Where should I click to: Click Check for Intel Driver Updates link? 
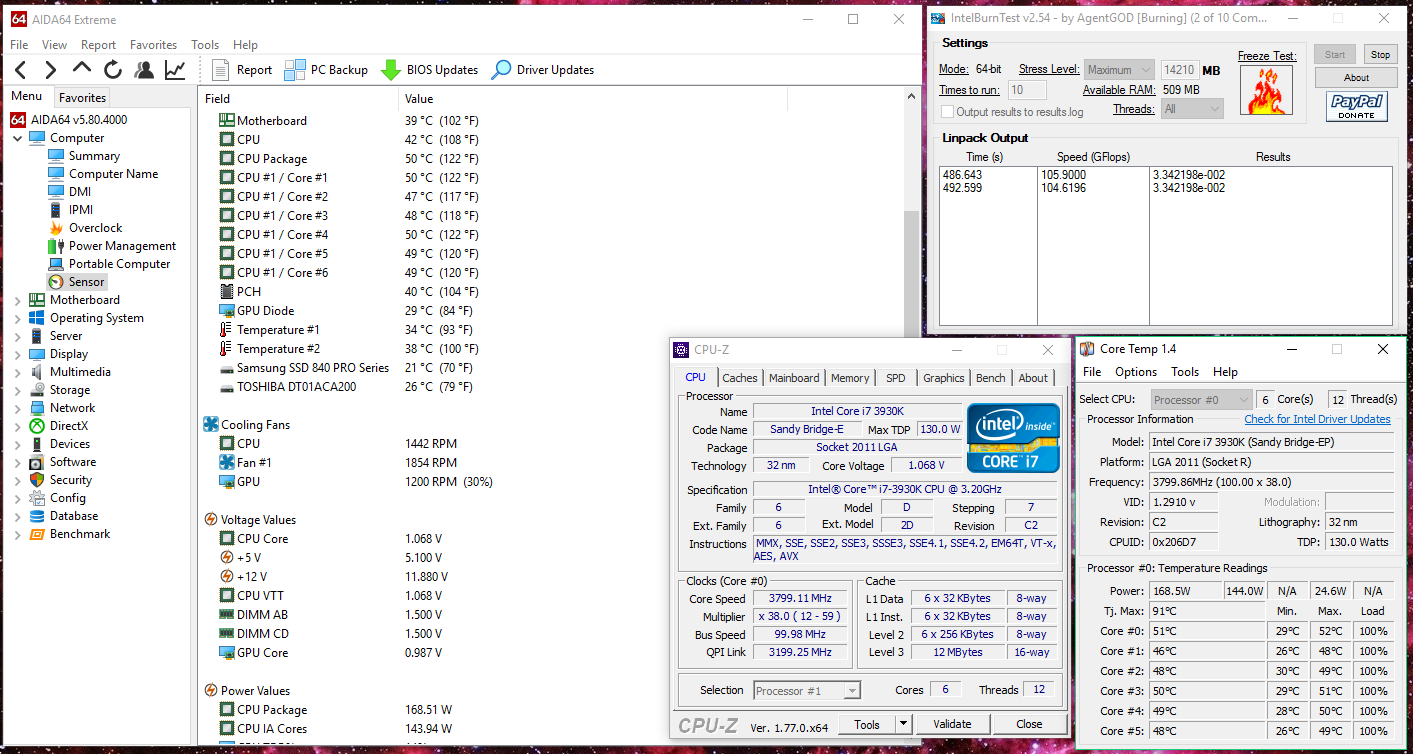(1317, 419)
